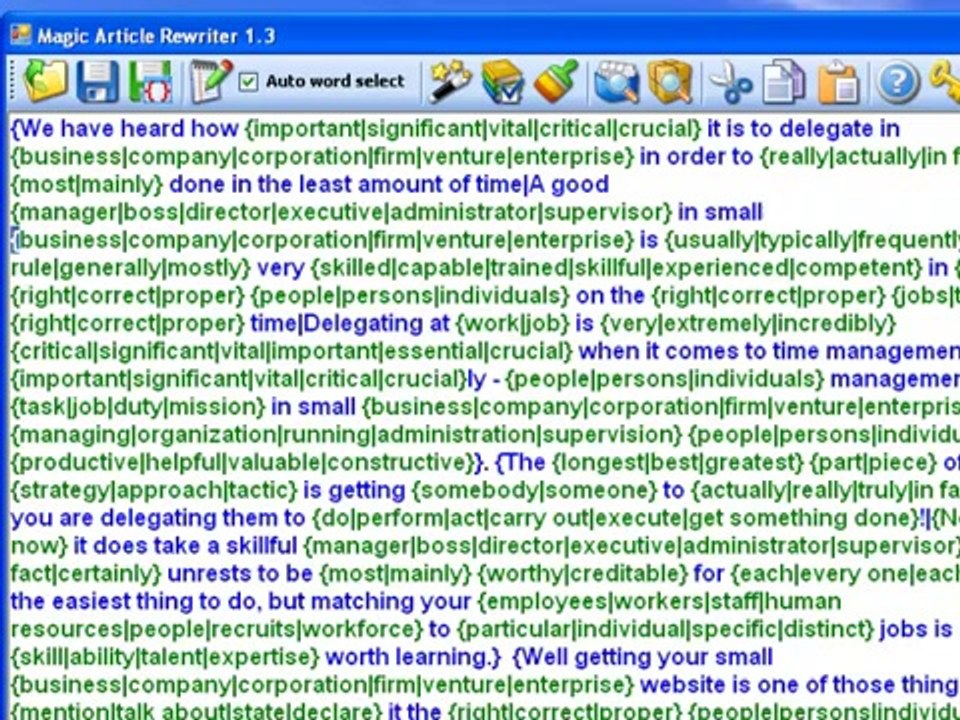Image resolution: width=960 pixels, height=720 pixels.
Task: Click spin group starting '{do|perform|act'
Action: [615, 518]
